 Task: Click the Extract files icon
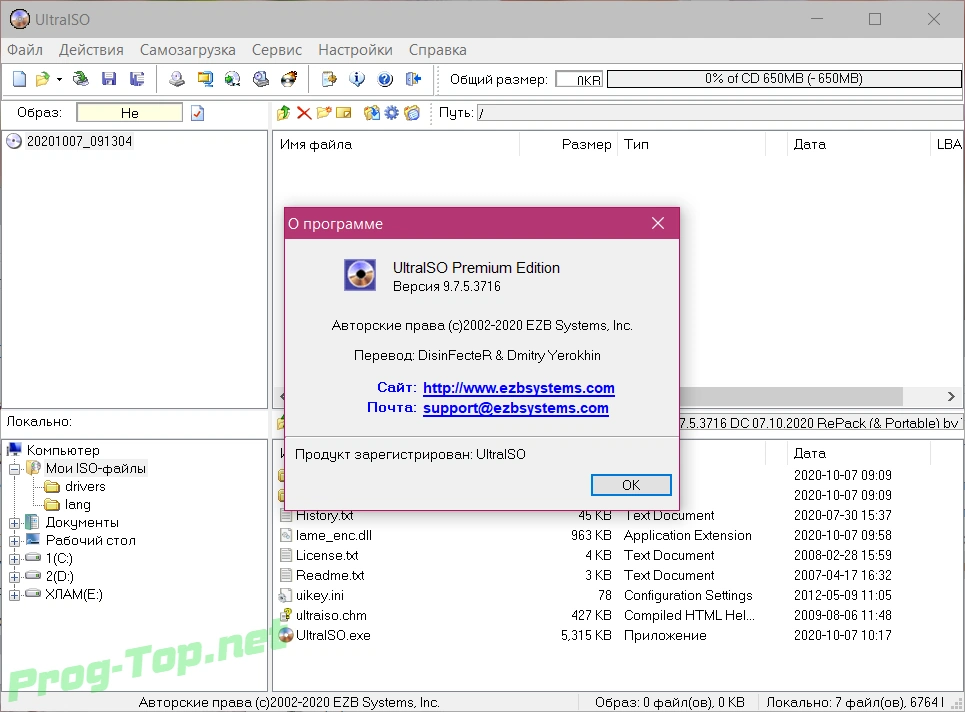[372, 113]
